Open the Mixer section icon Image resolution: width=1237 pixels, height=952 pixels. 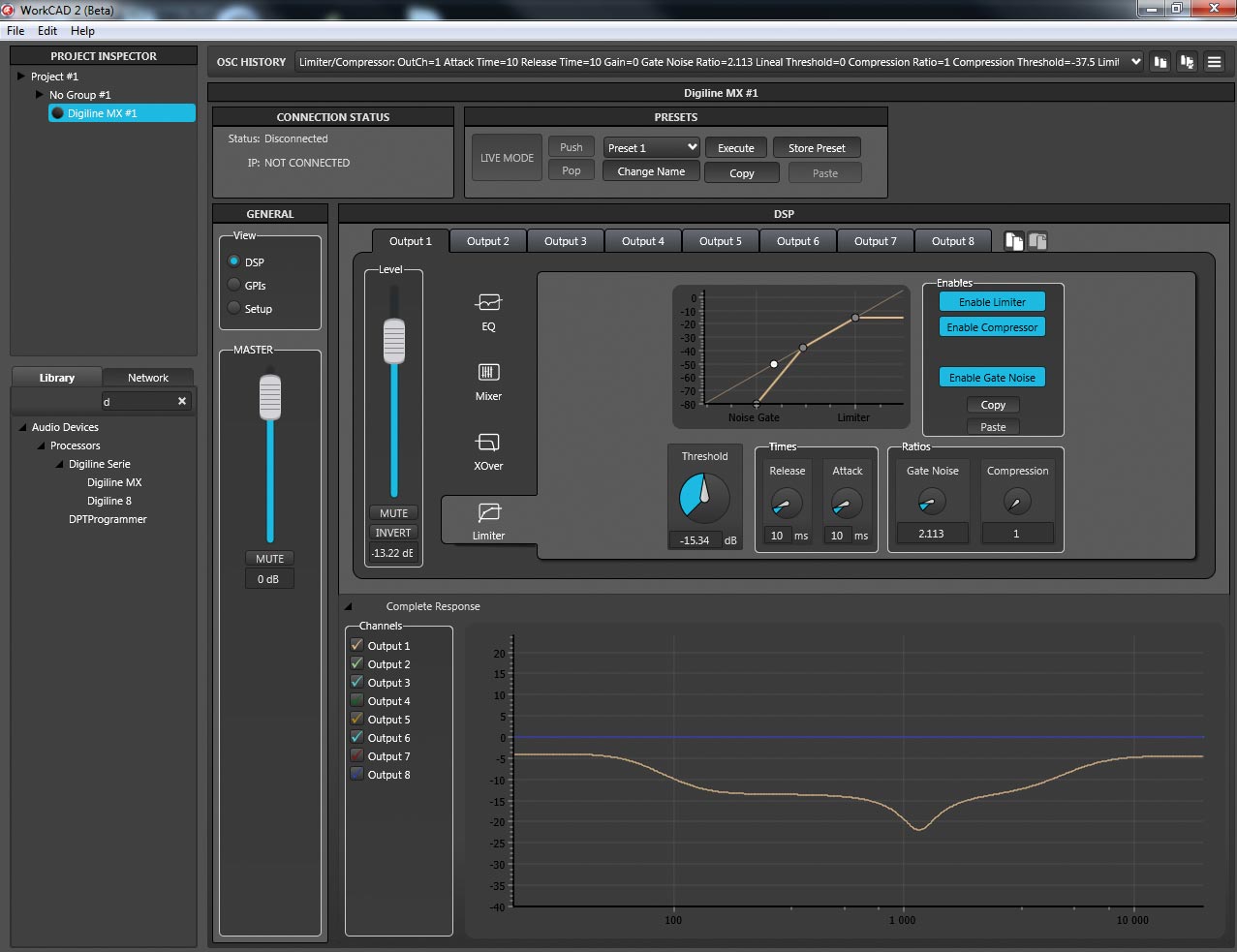pyautogui.click(x=488, y=373)
